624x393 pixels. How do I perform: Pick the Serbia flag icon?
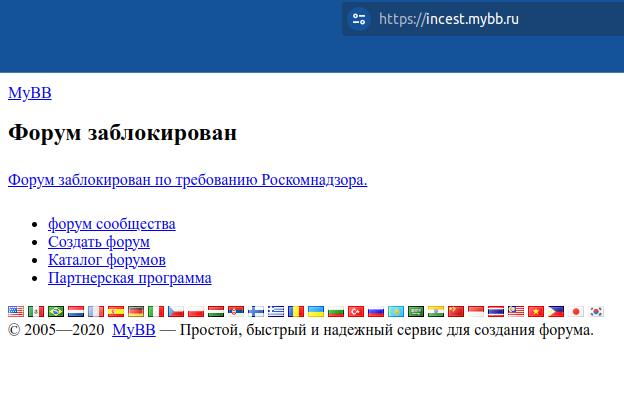tap(236, 311)
